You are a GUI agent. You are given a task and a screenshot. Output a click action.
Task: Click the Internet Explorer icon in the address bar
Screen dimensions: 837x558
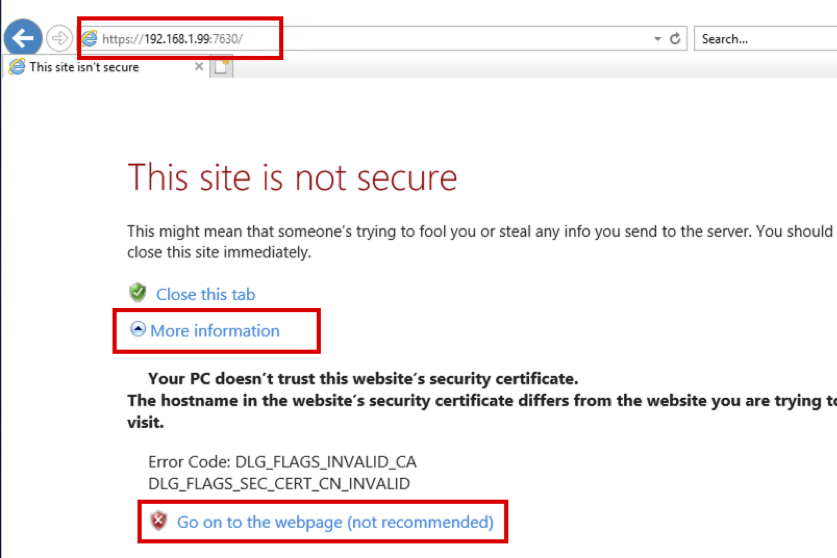point(90,39)
